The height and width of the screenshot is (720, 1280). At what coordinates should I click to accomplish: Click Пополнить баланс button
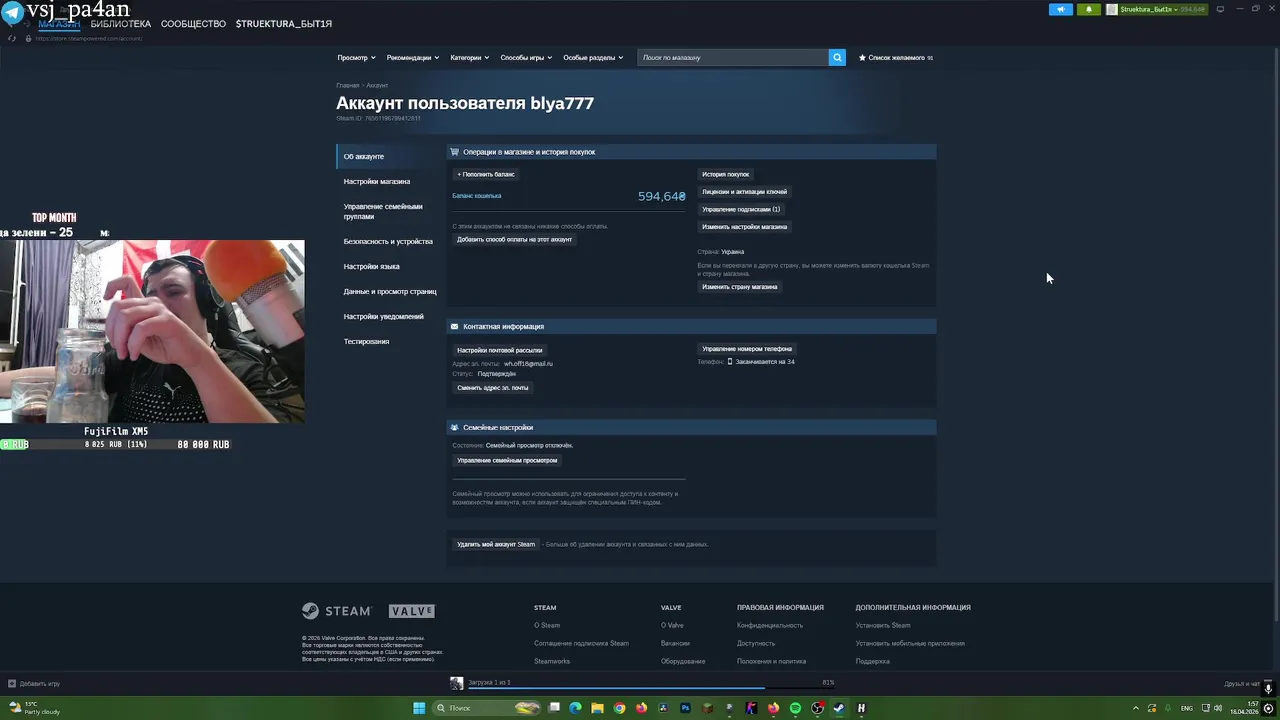coord(486,174)
